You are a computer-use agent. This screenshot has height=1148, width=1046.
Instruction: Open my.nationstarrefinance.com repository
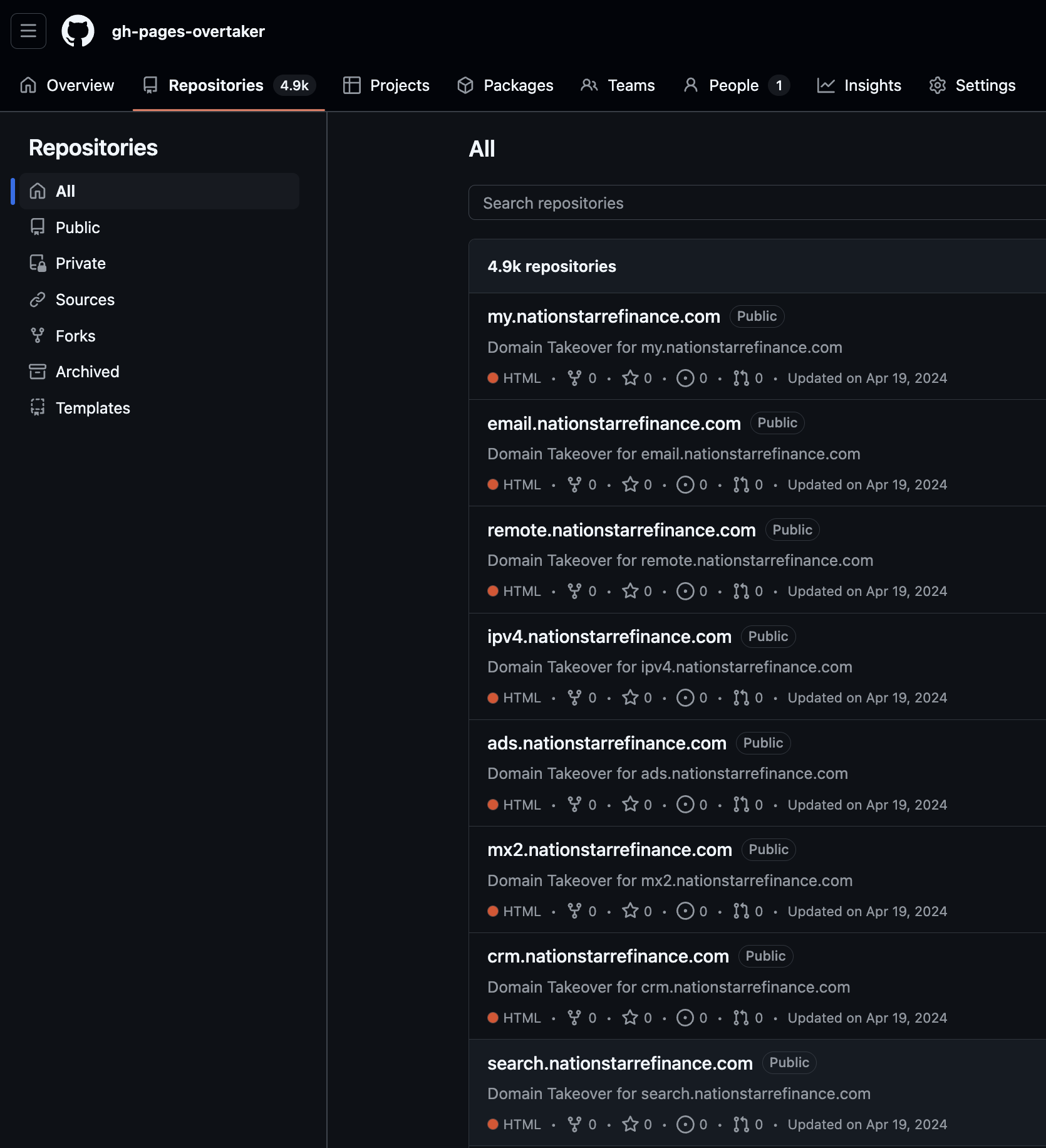[x=604, y=316]
